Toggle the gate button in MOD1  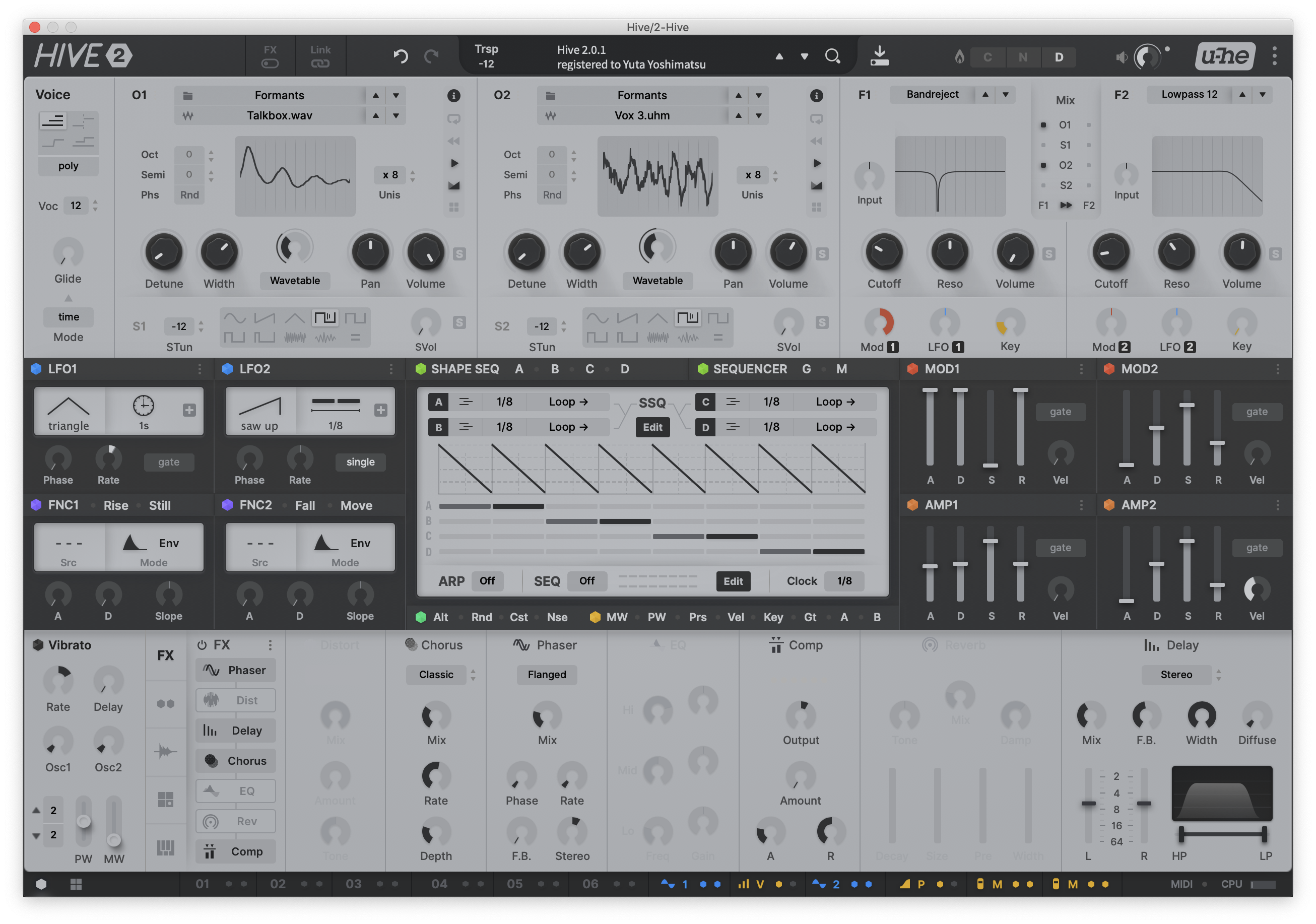(1061, 412)
